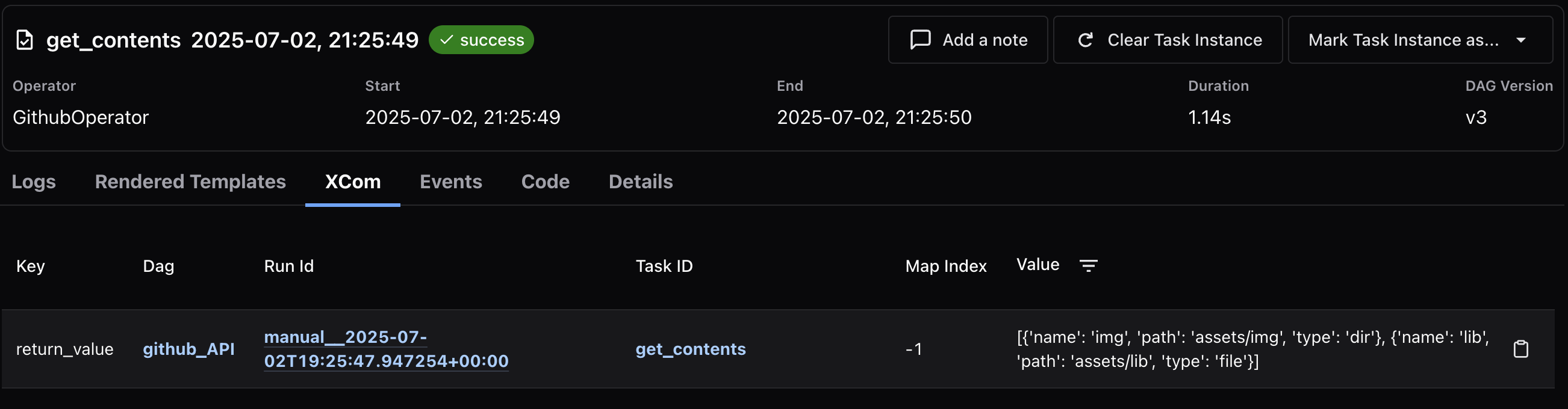Switch to the Logs tab
1568x409 pixels.
pyautogui.click(x=34, y=181)
